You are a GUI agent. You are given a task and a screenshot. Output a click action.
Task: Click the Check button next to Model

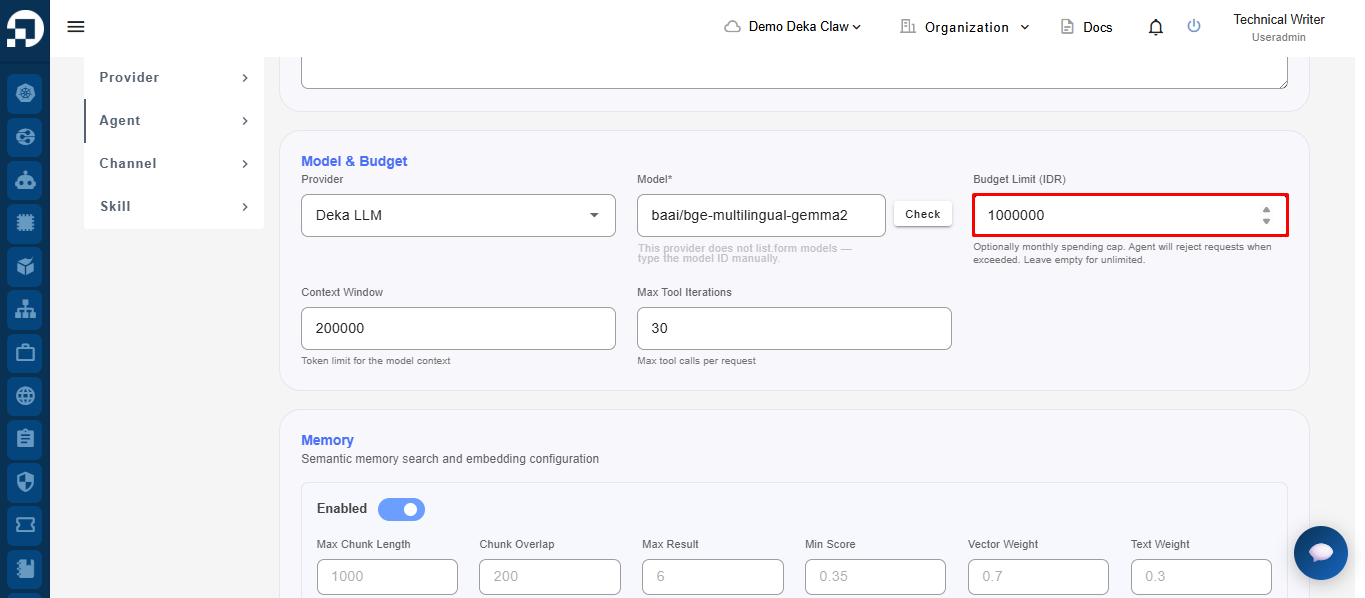click(x=922, y=214)
